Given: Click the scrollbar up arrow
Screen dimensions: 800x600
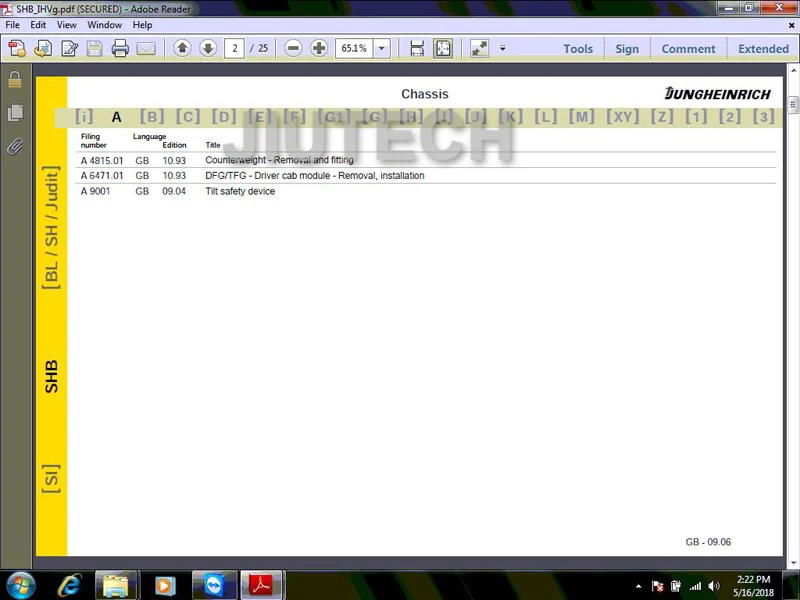Looking at the screenshot, I should [793, 70].
